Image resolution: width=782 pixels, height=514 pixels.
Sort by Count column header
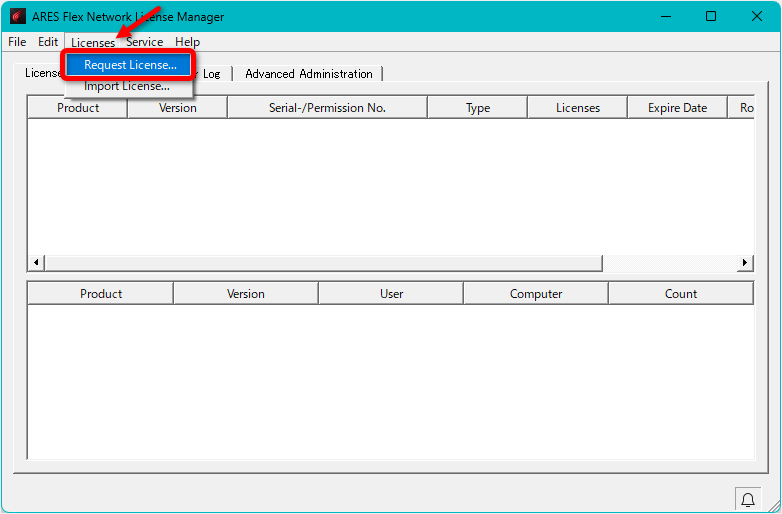(x=681, y=294)
